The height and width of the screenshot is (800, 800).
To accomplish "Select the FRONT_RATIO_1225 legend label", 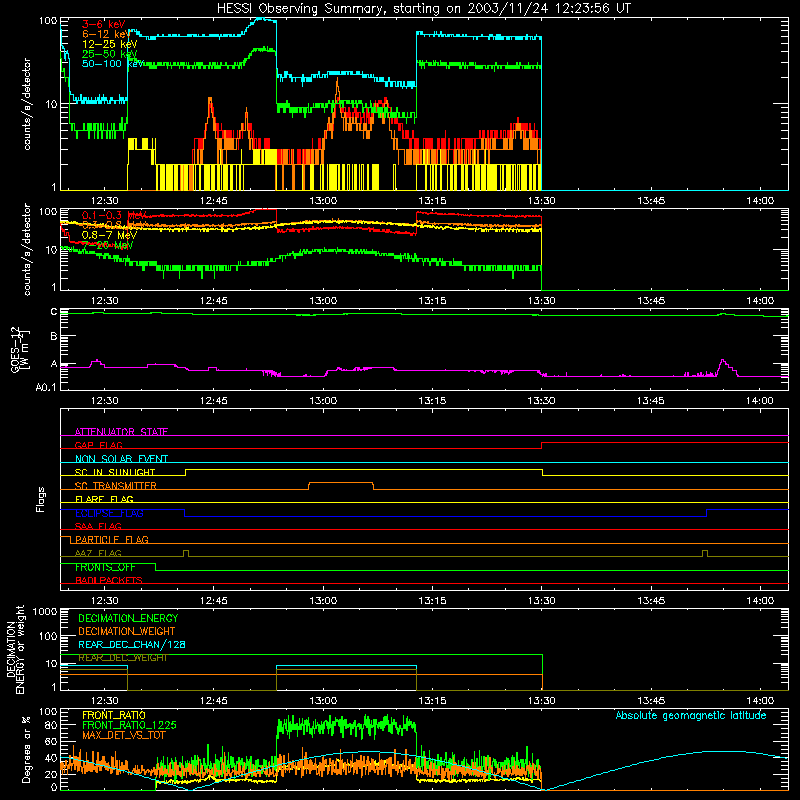I will point(129,725).
